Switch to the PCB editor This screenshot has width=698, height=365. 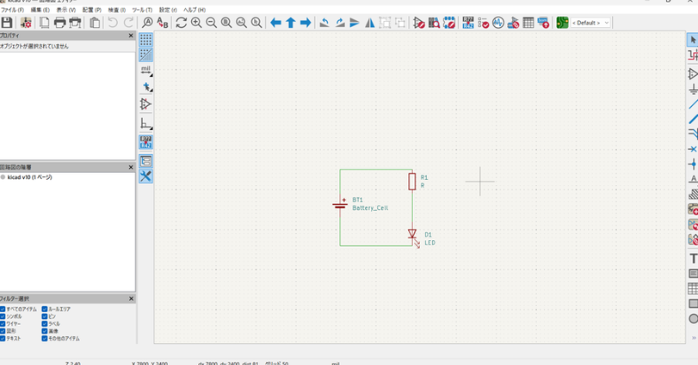pos(562,22)
